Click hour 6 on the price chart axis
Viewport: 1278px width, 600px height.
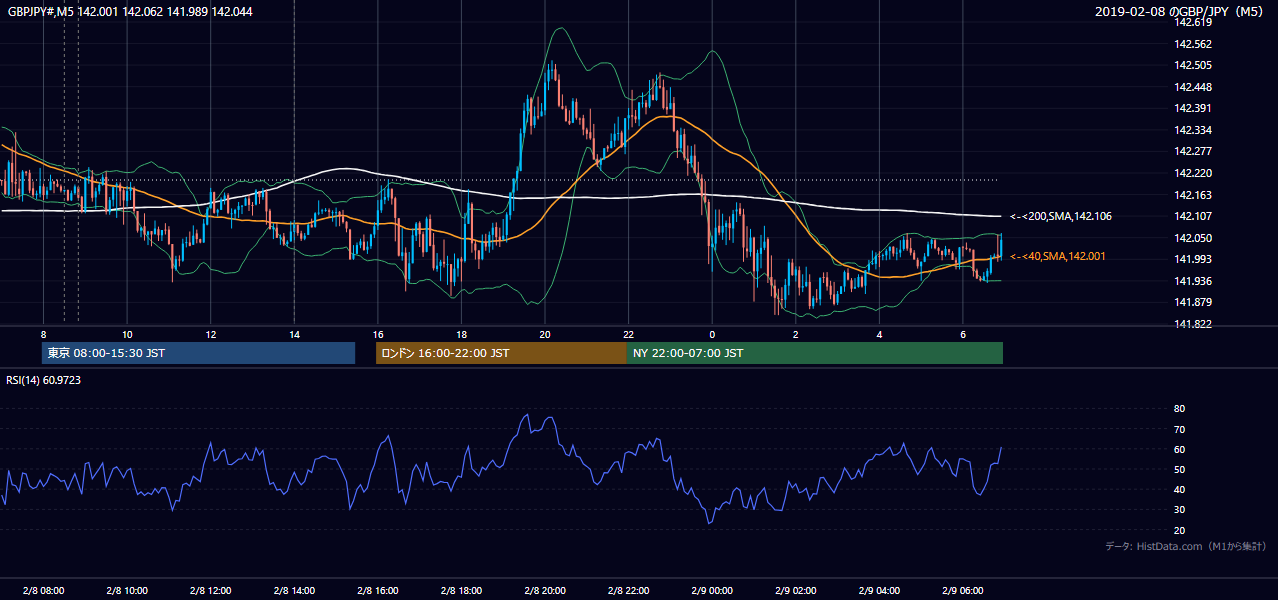tap(963, 334)
